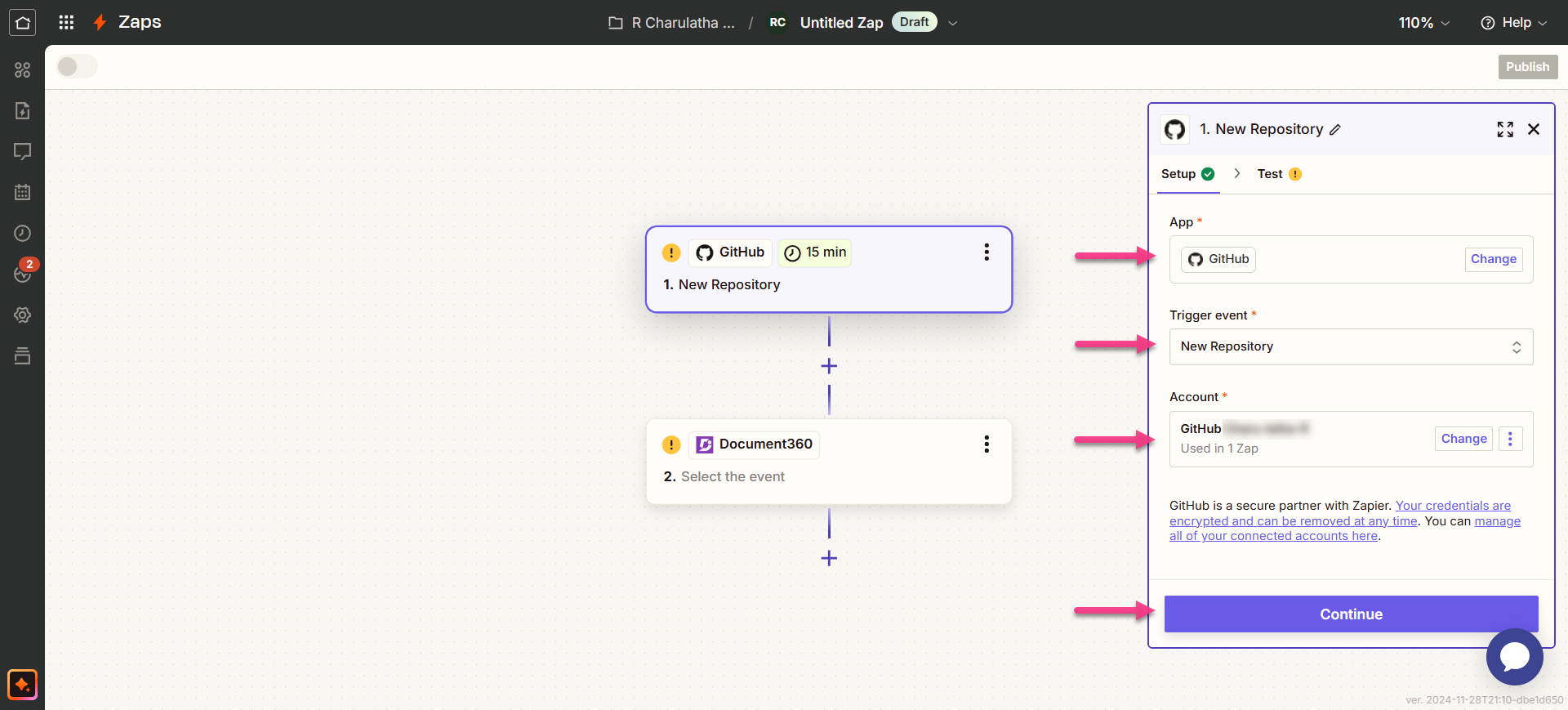Open the home icon in top bar
This screenshot has height=710, width=1568.
[22, 22]
